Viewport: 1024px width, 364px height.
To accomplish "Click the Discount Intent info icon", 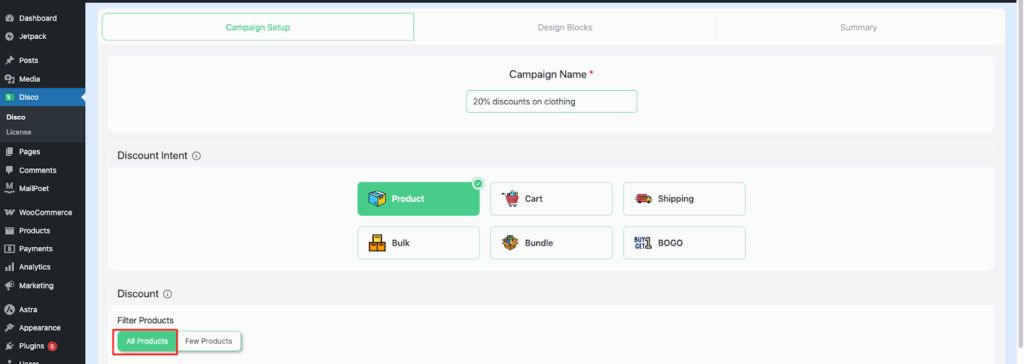I will 197,156.
